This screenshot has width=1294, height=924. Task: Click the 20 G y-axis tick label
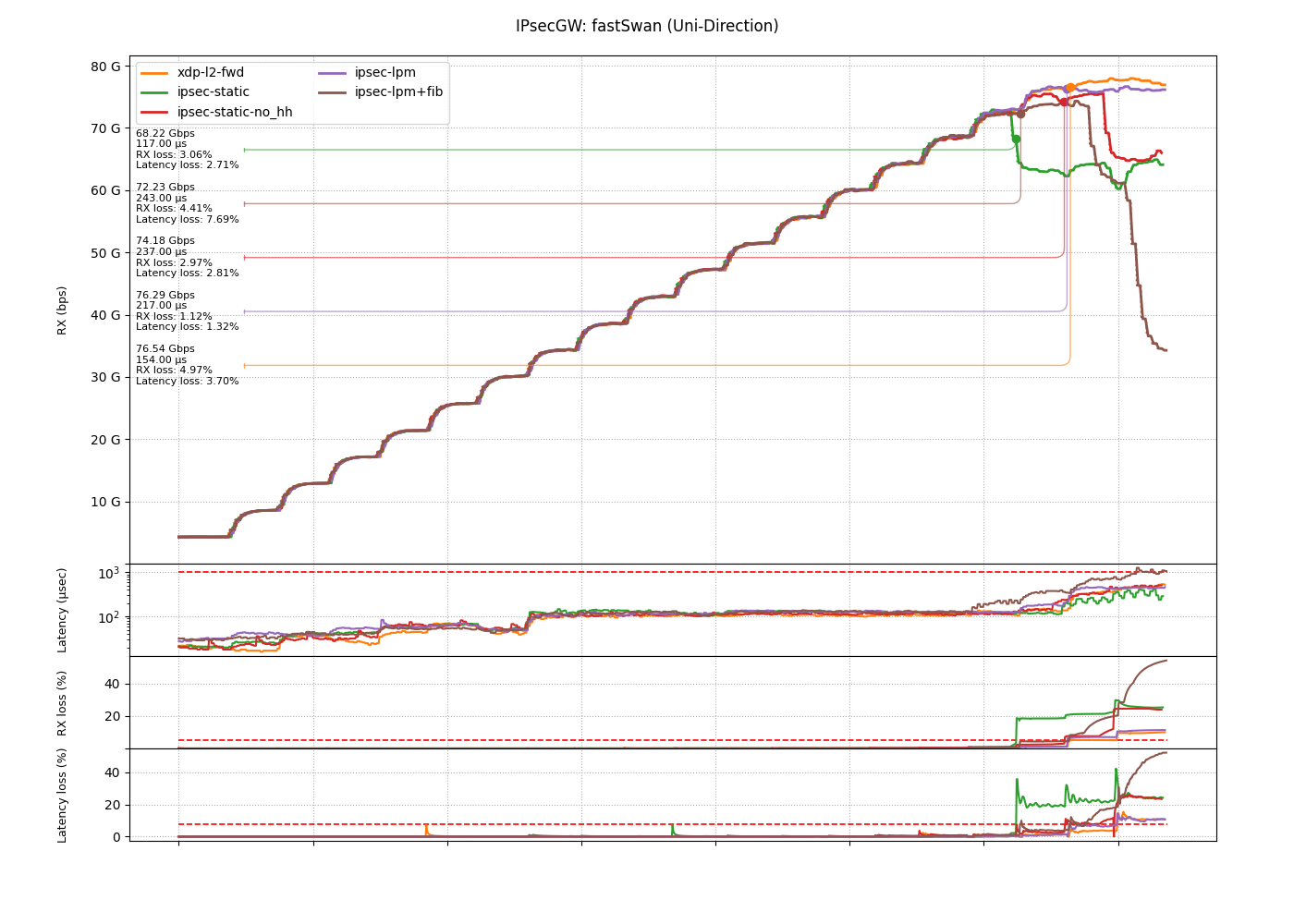tap(105, 440)
